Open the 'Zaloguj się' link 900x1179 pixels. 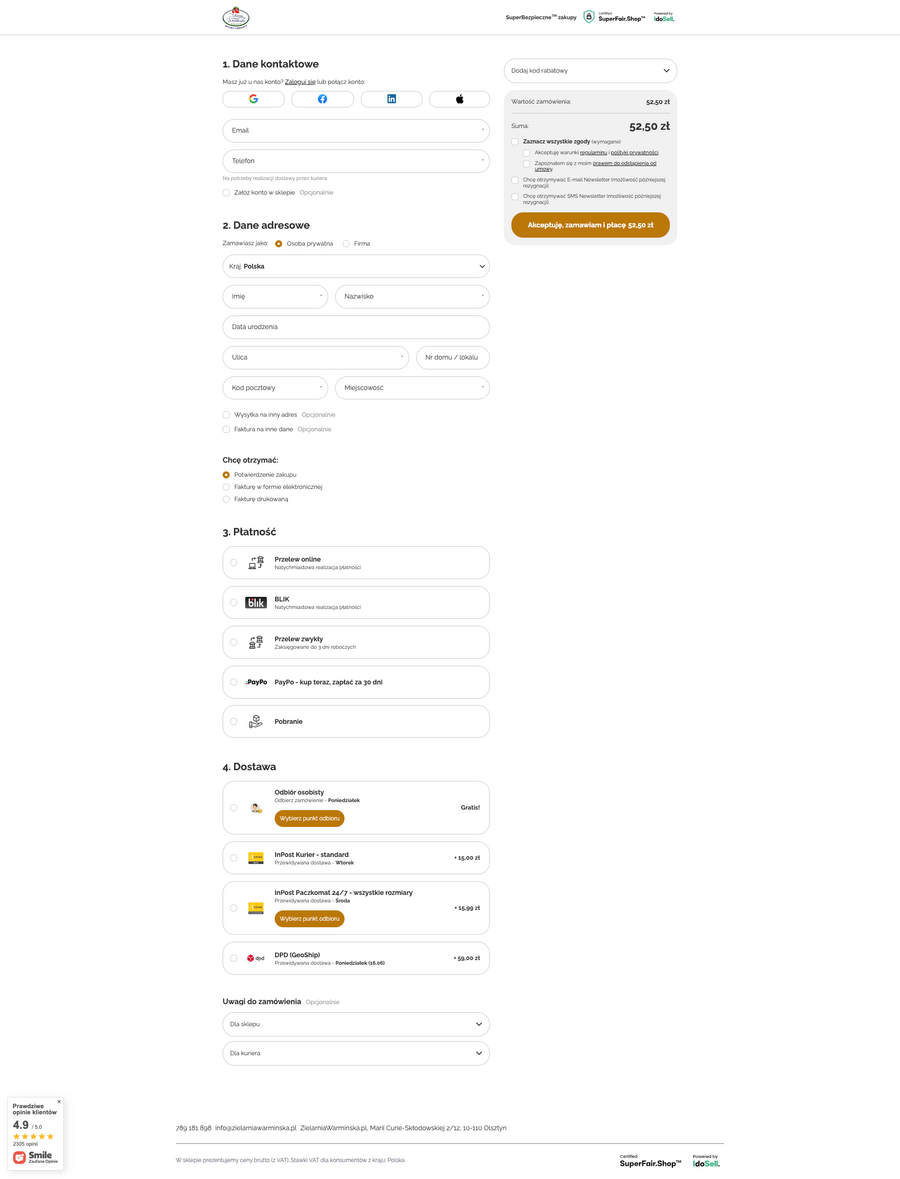pos(300,81)
